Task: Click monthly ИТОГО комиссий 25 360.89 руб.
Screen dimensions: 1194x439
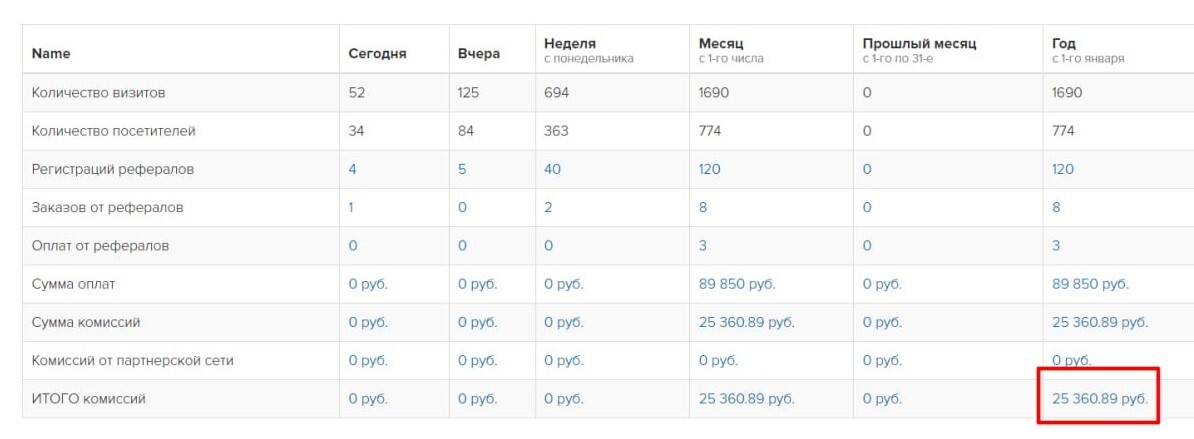Action: [x=746, y=398]
